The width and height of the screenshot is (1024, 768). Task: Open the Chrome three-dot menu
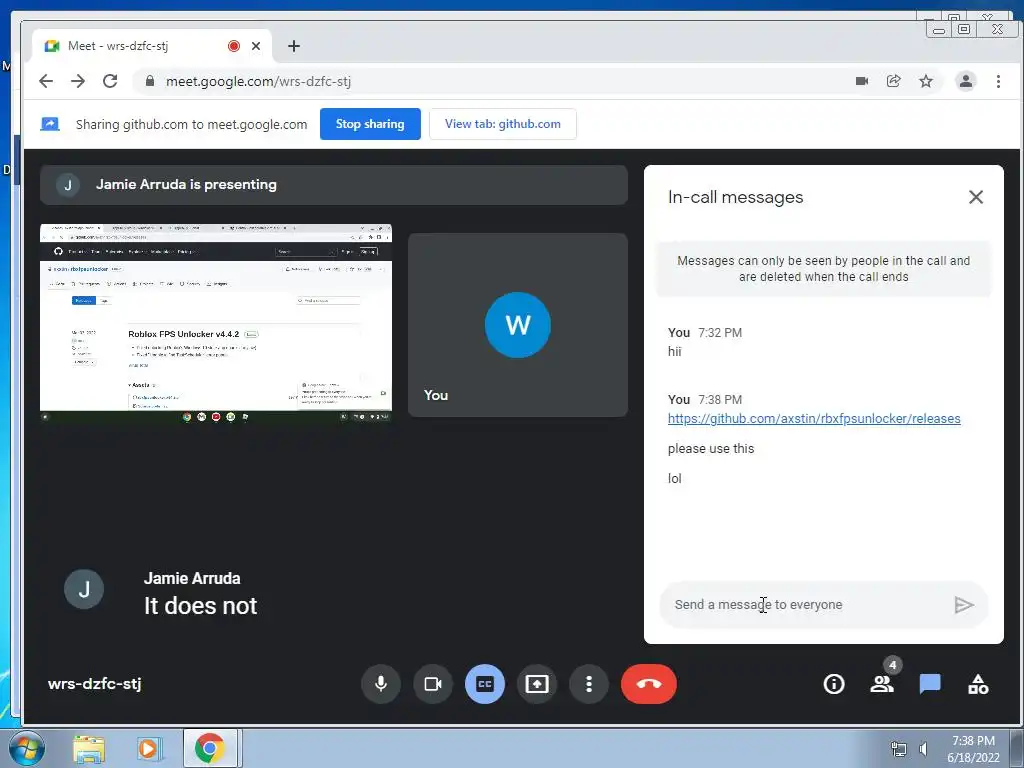(x=999, y=81)
